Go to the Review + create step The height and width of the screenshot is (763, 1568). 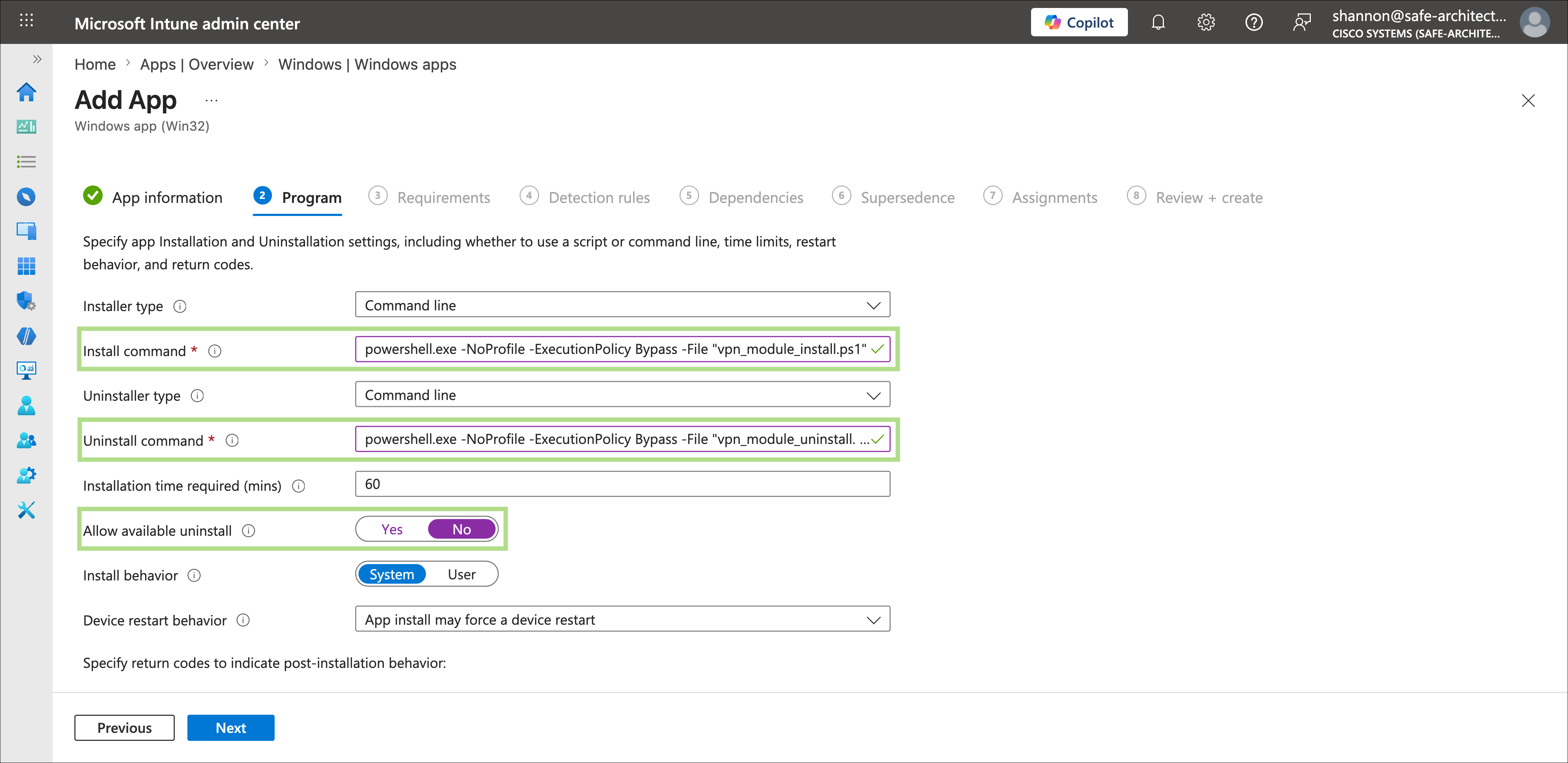click(x=1195, y=197)
